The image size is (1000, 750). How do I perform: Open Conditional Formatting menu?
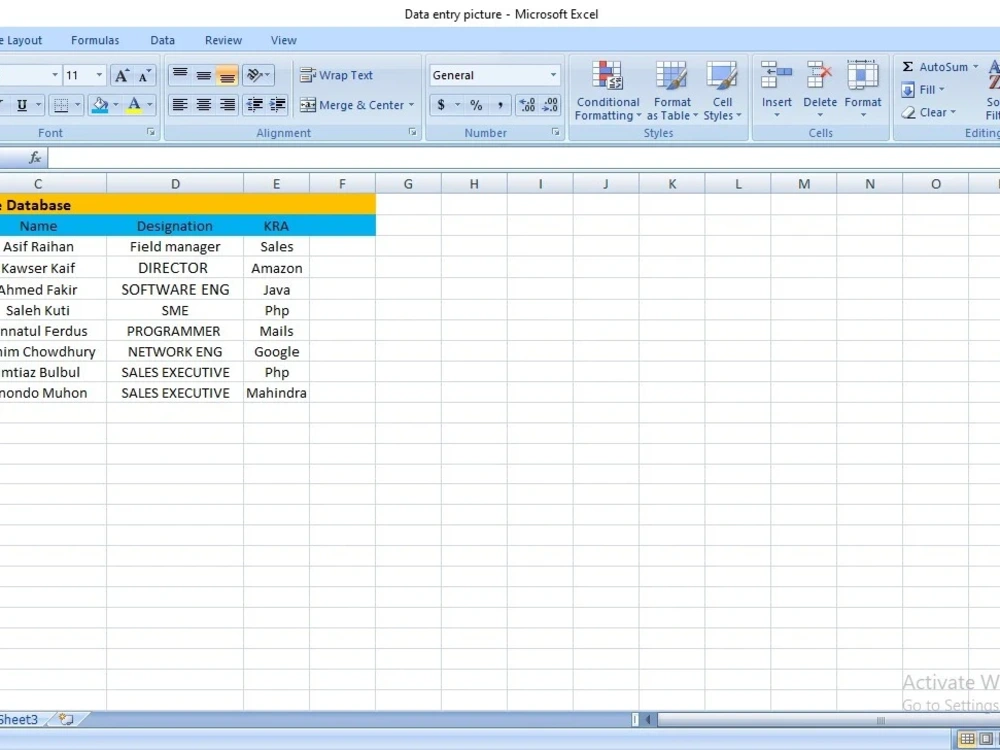[608, 91]
